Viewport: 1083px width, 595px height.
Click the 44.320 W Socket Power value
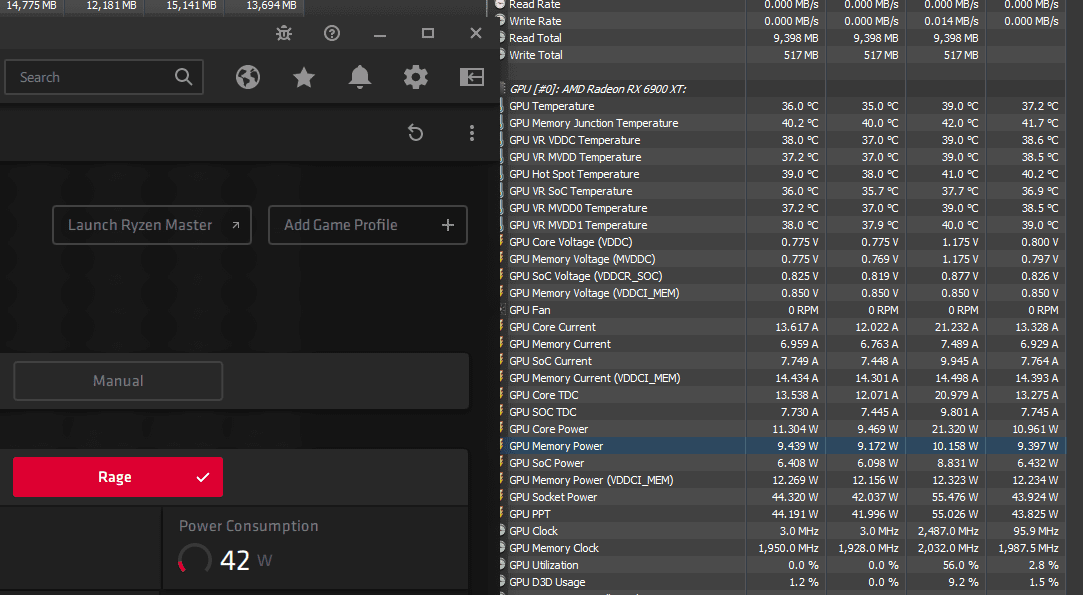[795, 497]
